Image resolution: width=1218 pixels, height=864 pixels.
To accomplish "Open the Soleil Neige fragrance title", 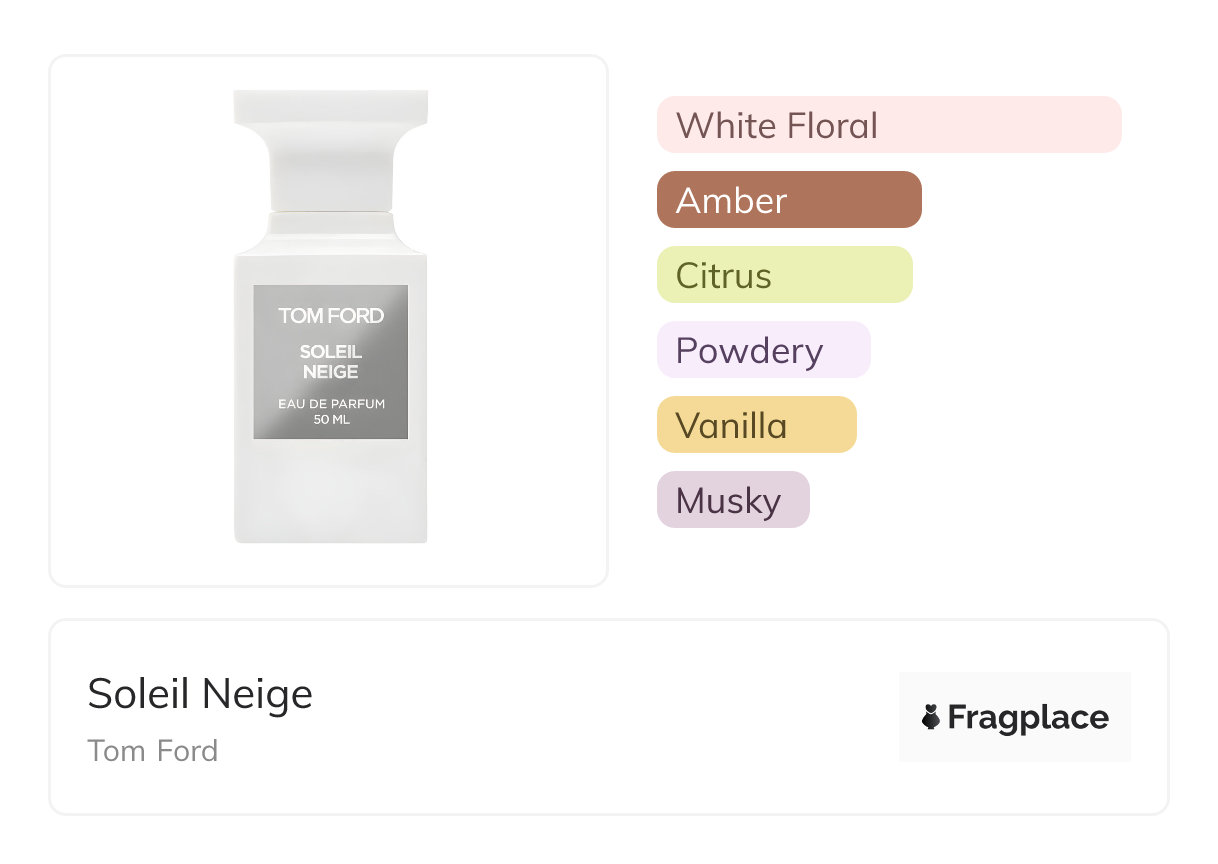I will [x=200, y=693].
